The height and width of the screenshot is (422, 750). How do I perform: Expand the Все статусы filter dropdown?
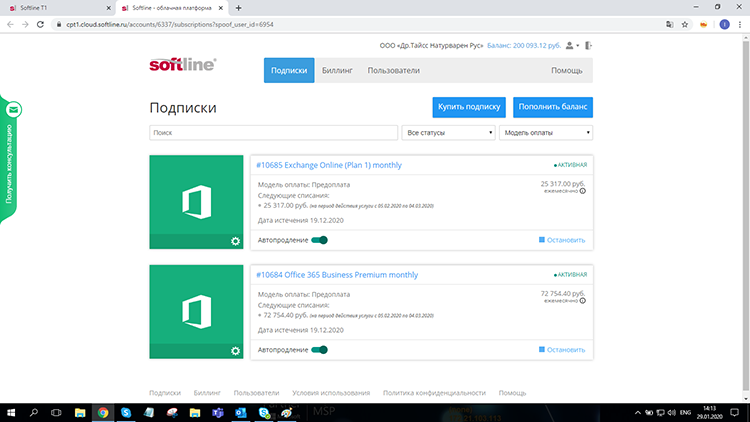click(x=448, y=133)
